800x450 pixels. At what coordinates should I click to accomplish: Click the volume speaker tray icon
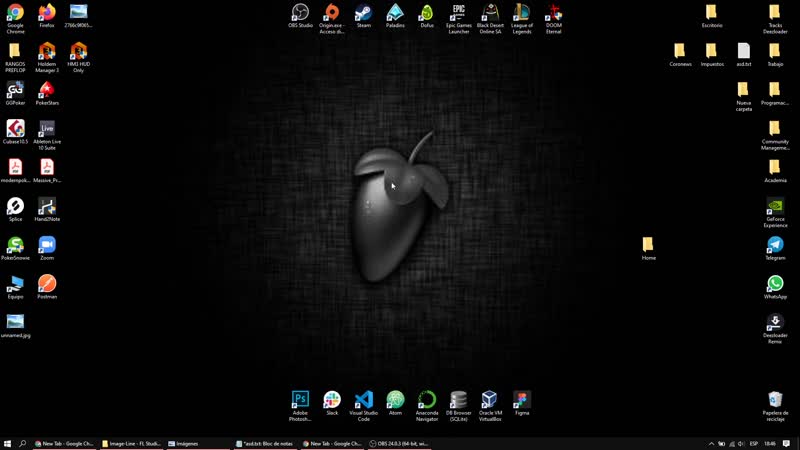[x=741, y=444]
